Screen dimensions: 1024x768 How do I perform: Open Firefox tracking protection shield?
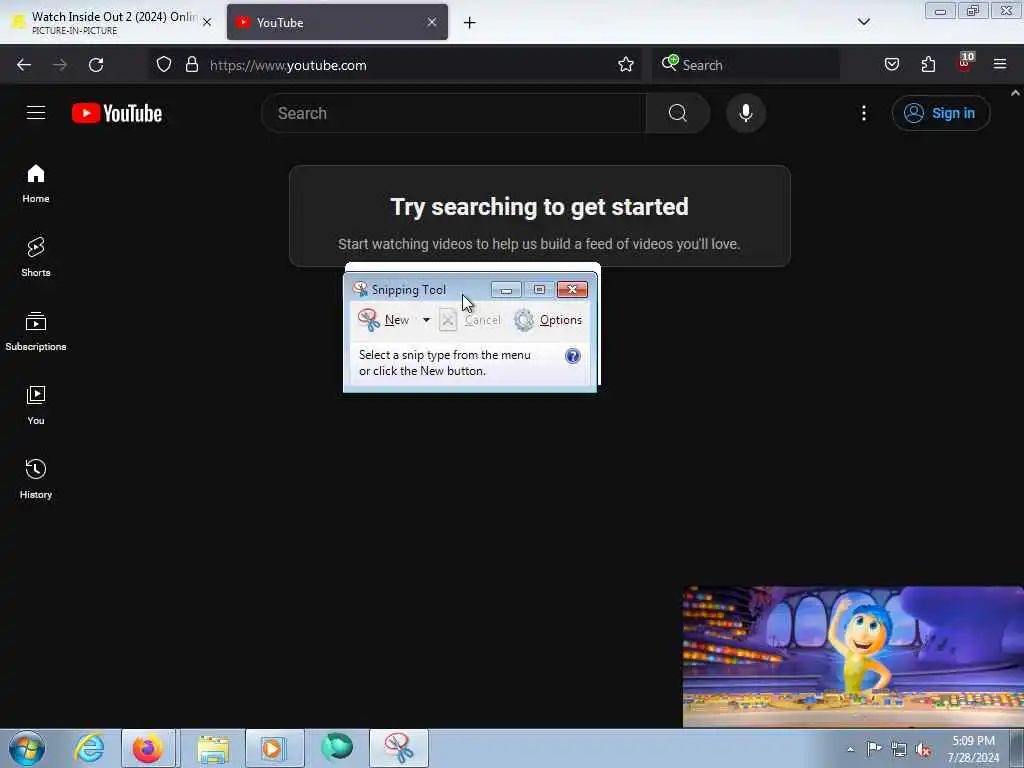(164, 65)
